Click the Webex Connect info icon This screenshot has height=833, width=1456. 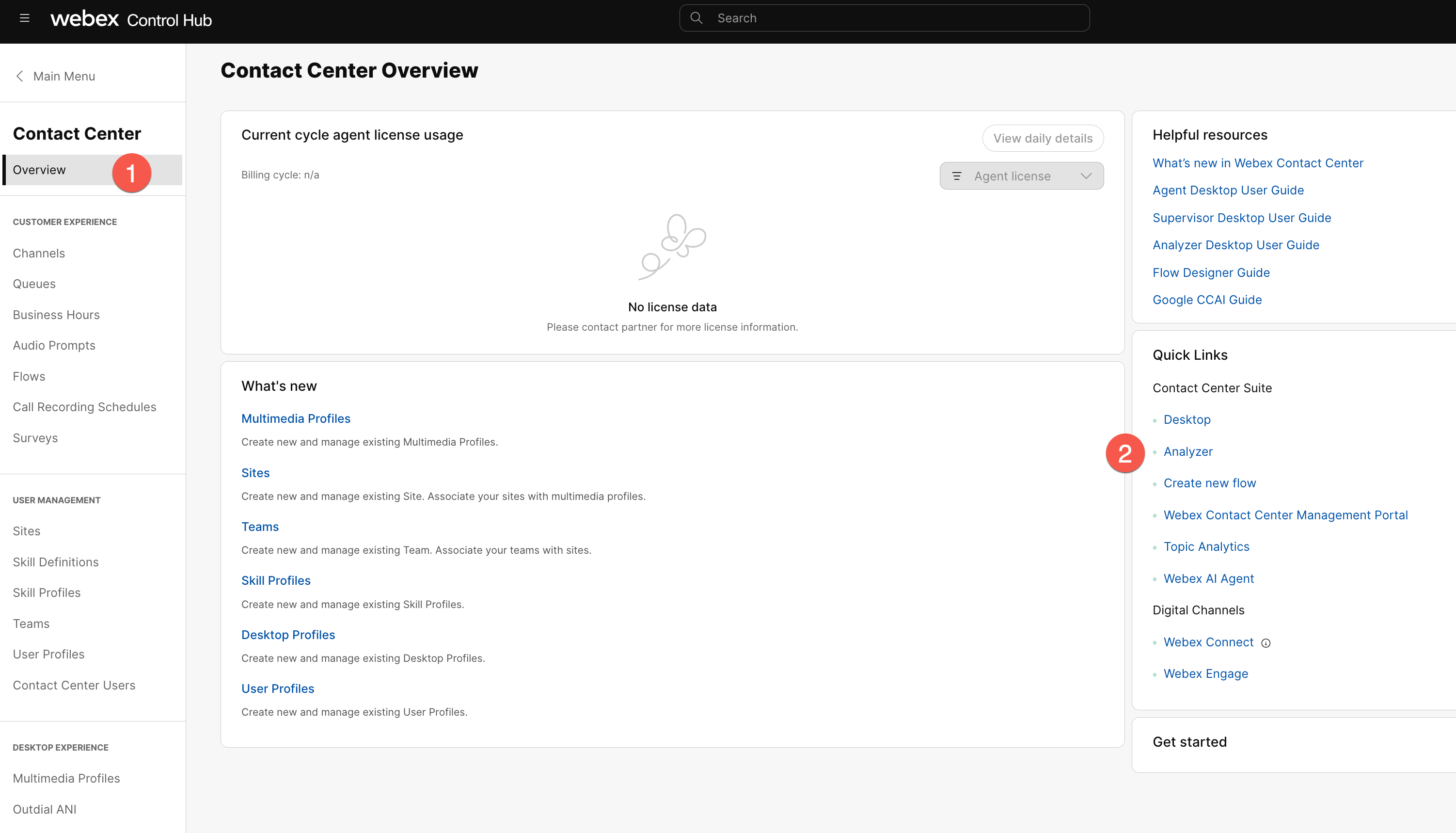pos(1266,643)
